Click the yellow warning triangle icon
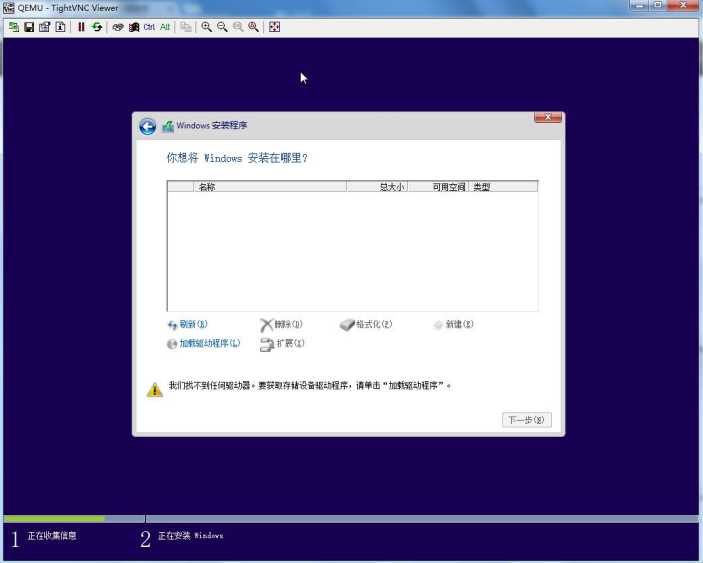This screenshot has height=563, width=703. 155,390
